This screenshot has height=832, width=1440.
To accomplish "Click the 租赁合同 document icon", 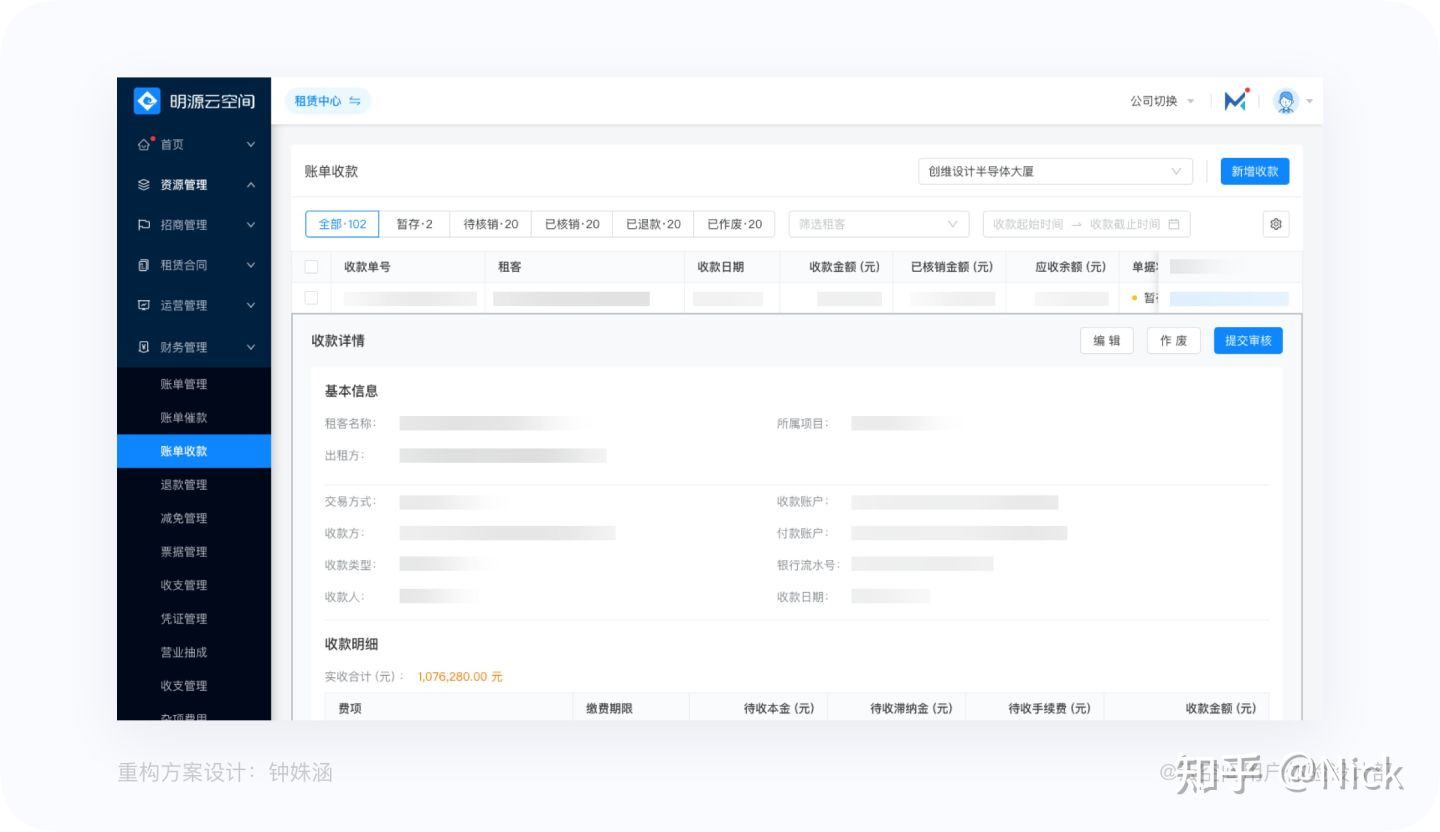I will 144,265.
